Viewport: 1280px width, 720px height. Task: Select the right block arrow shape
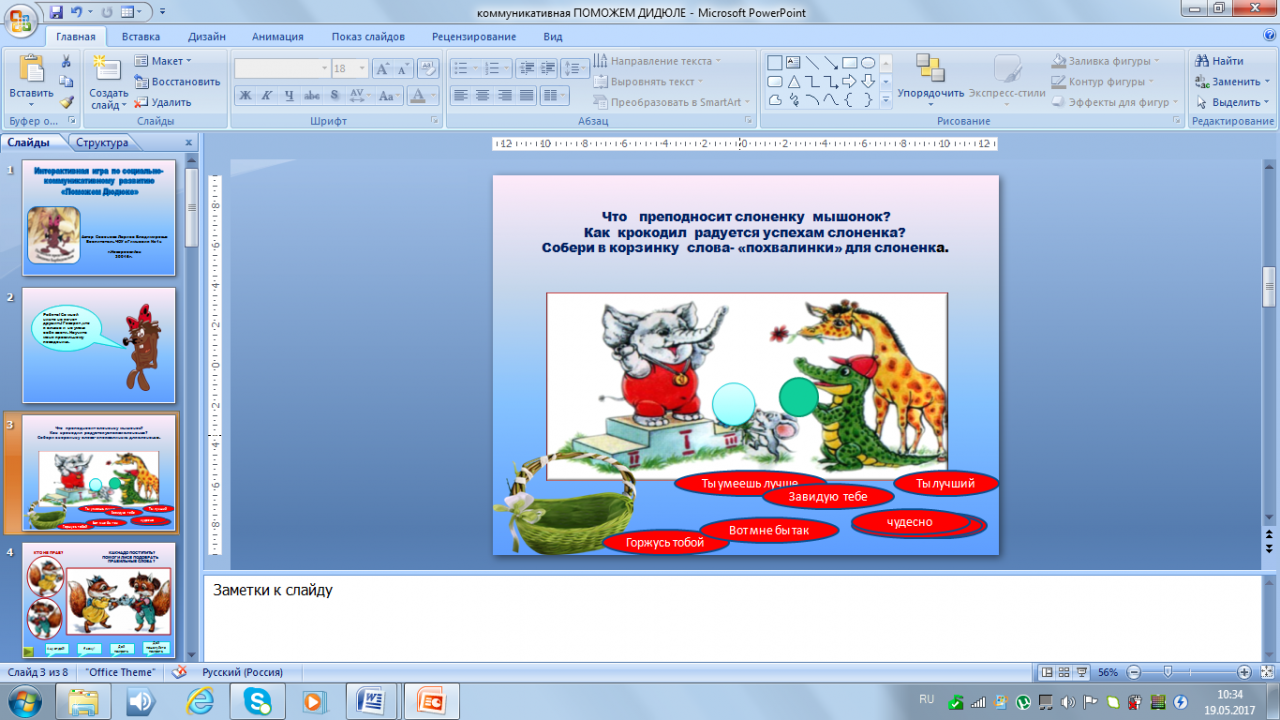point(849,81)
